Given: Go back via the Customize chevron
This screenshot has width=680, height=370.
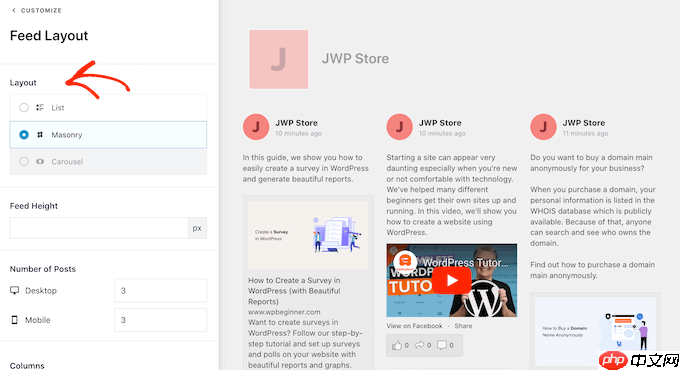Looking at the screenshot, I should [13, 10].
